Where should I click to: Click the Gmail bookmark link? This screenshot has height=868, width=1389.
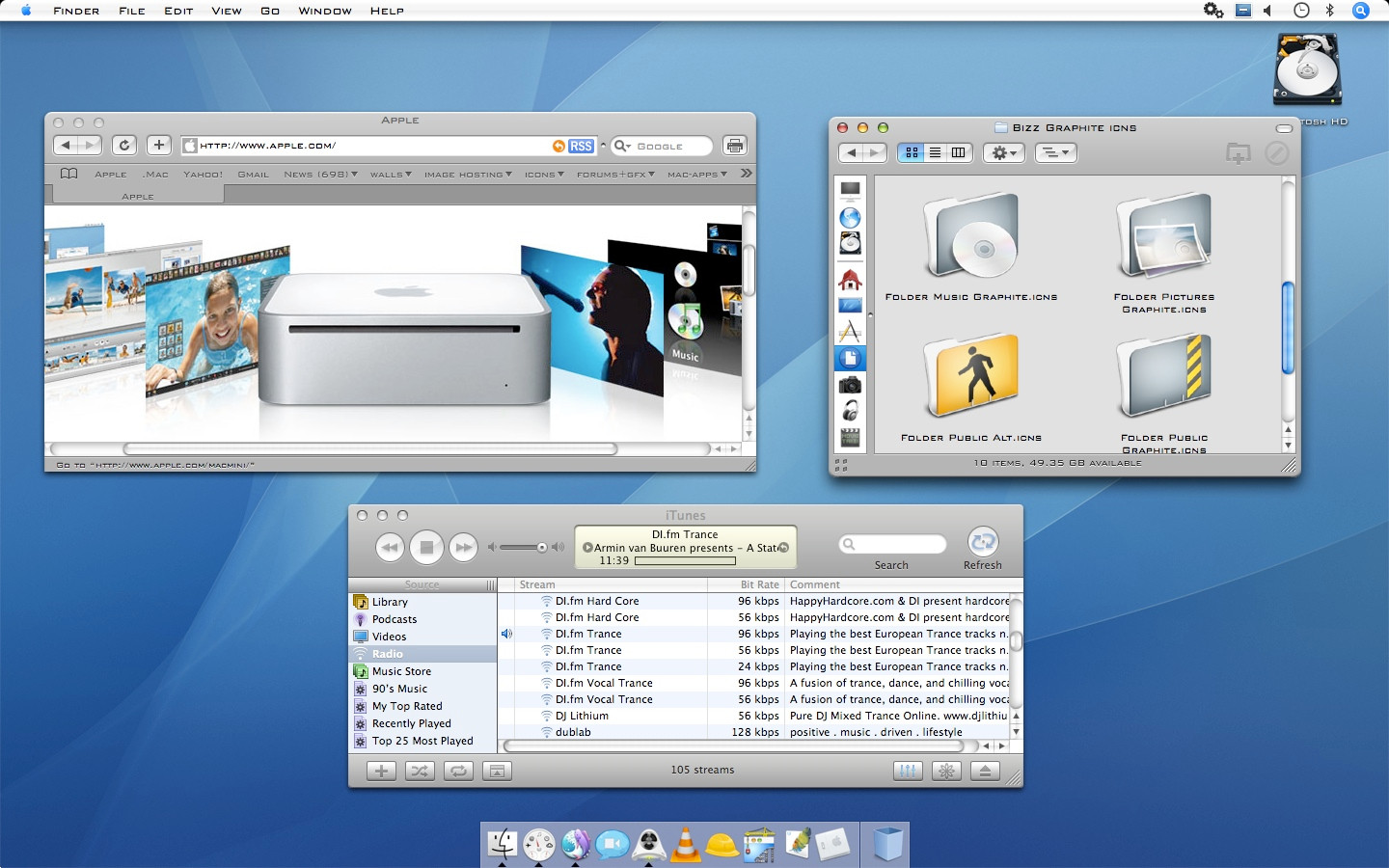pos(253,175)
